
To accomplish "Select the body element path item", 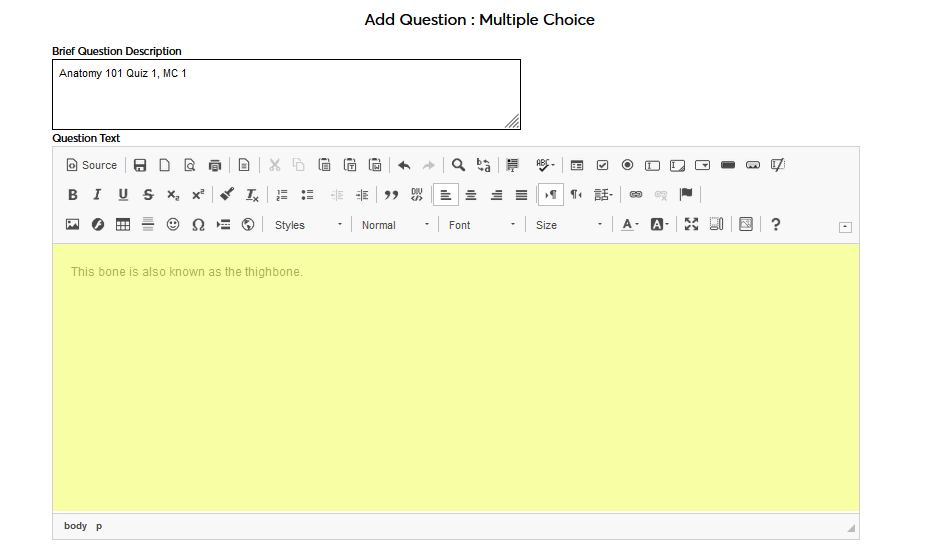I will click(x=75, y=526).
